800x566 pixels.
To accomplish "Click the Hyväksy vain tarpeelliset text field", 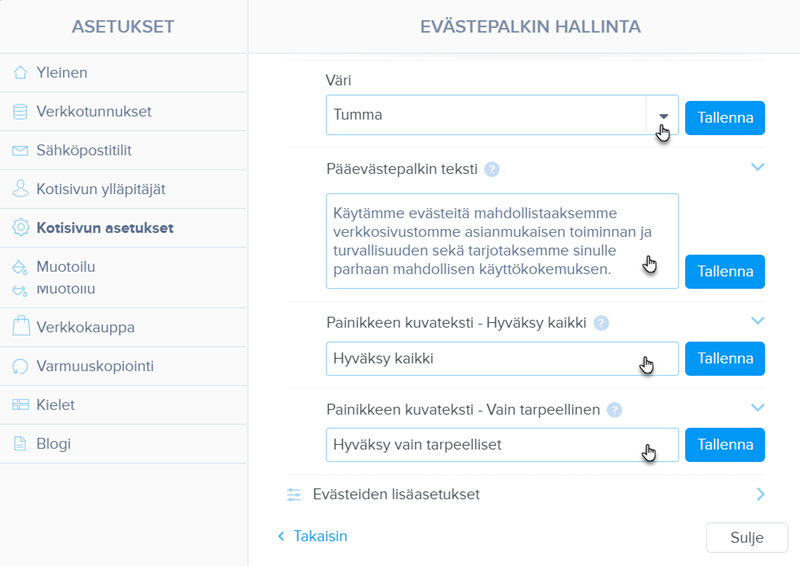I will tap(502, 444).
